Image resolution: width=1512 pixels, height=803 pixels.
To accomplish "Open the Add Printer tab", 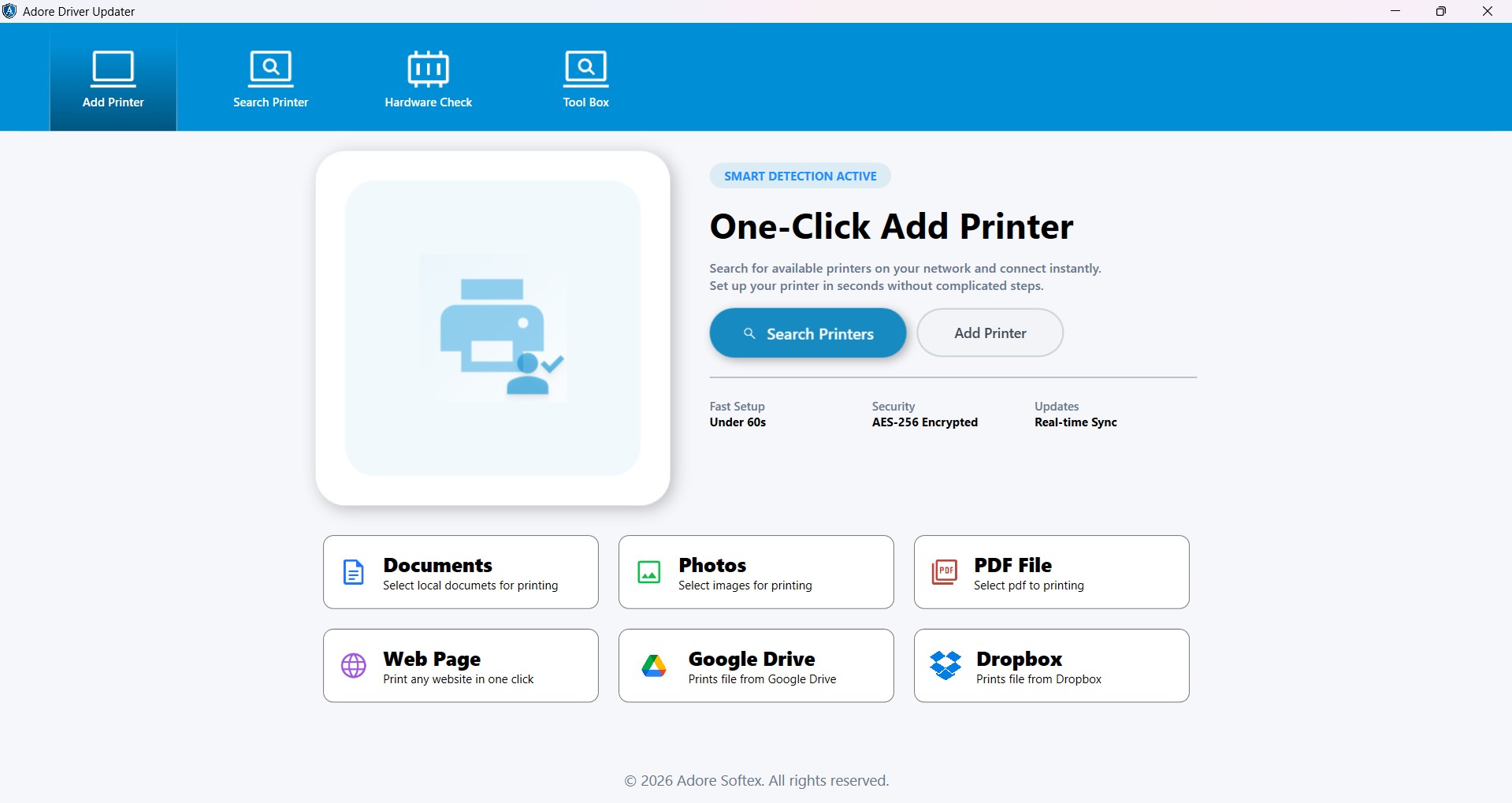I will point(113,77).
